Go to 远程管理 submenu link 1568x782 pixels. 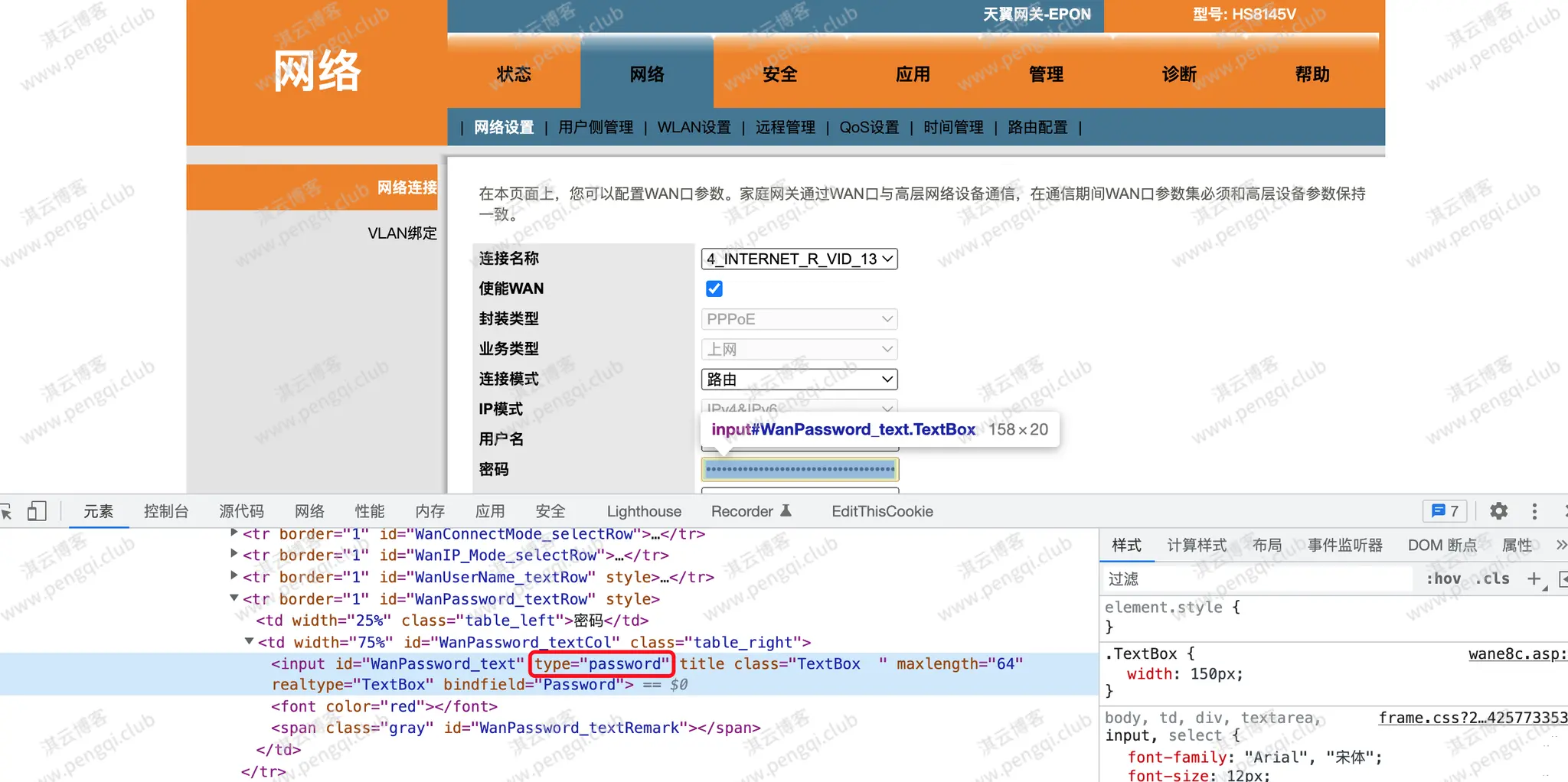click(x=786, y=127)
